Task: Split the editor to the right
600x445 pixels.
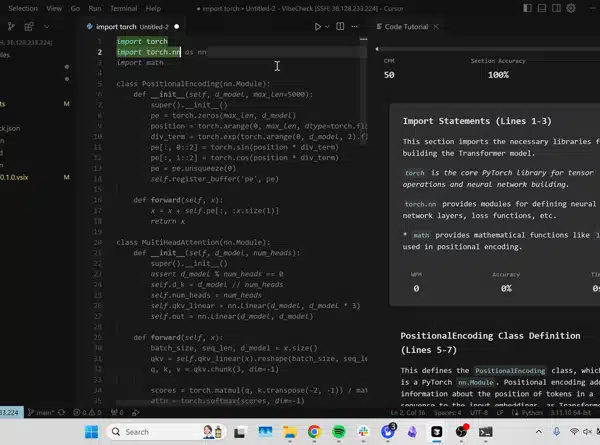Action: click(x=340, y=26)
